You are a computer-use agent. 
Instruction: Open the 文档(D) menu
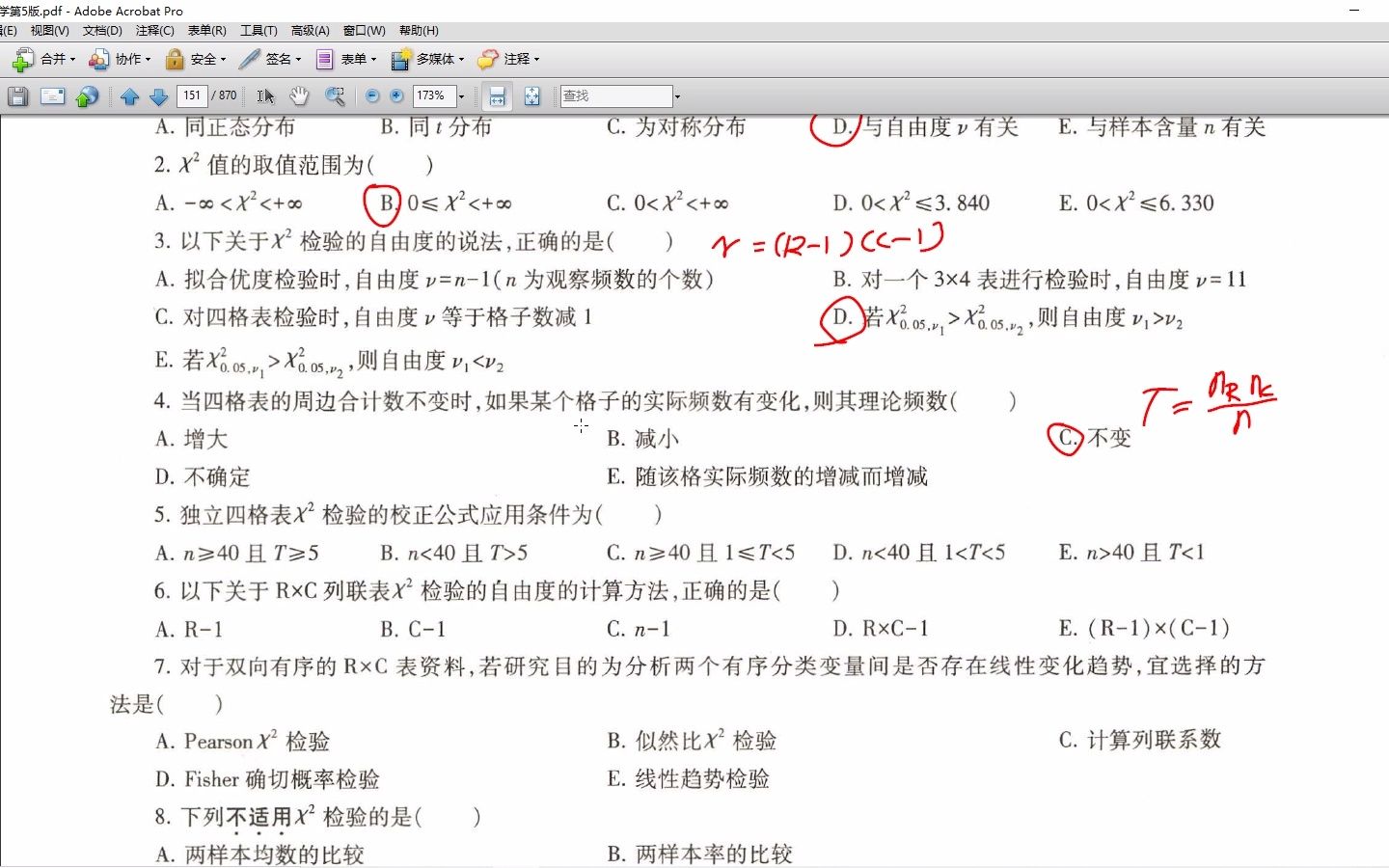102,31
